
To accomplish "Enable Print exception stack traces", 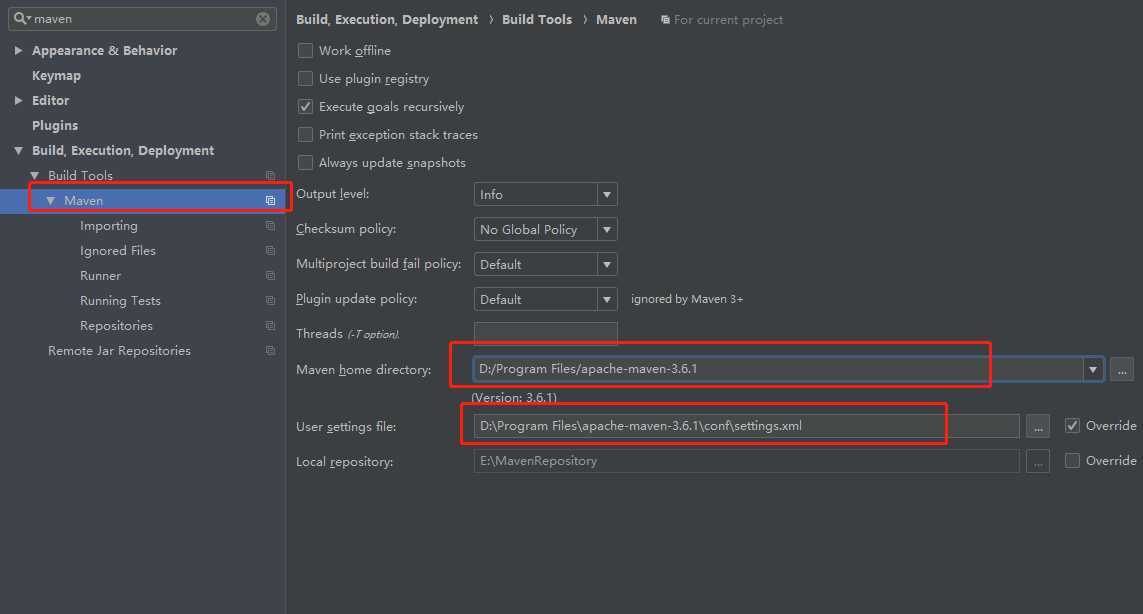I will point(305,135).
